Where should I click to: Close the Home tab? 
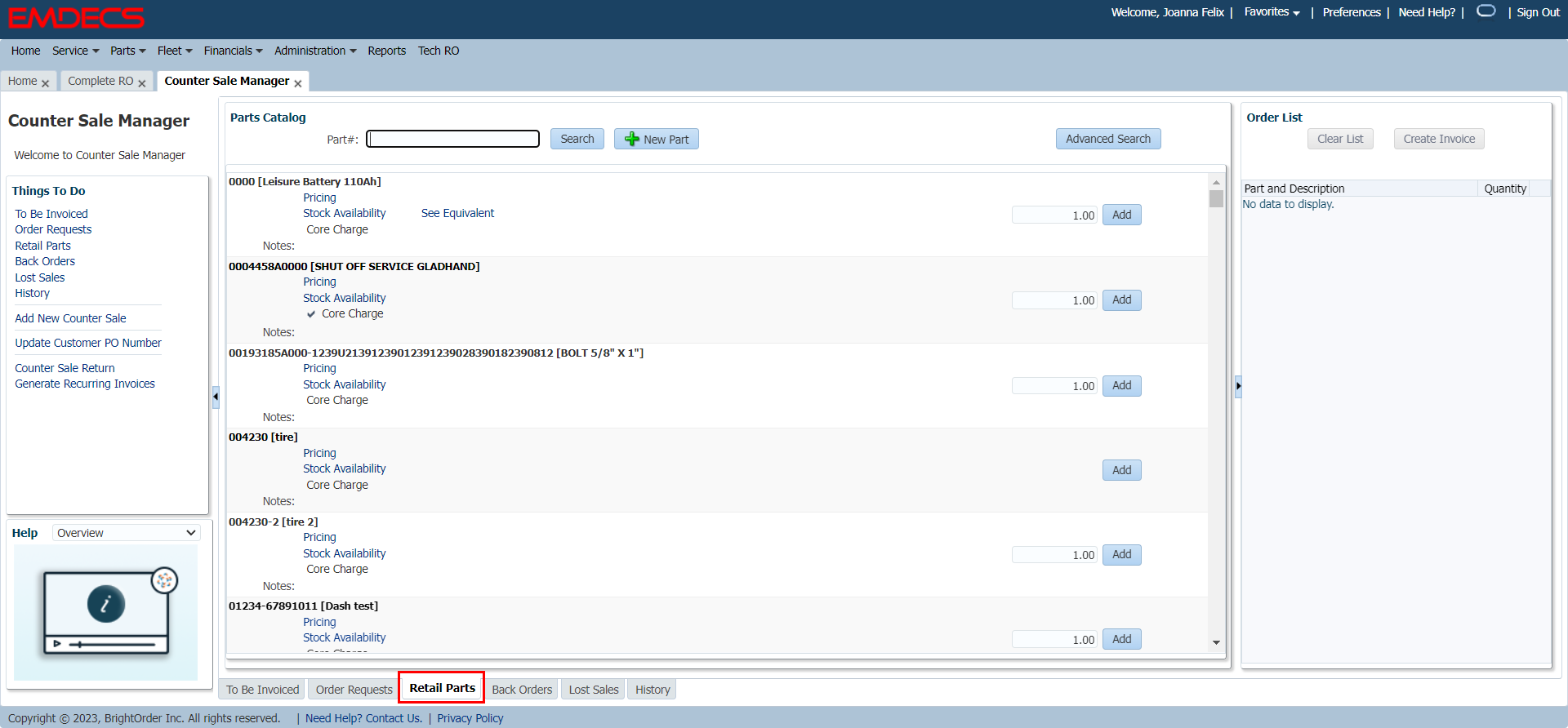[x=46, y=83]
